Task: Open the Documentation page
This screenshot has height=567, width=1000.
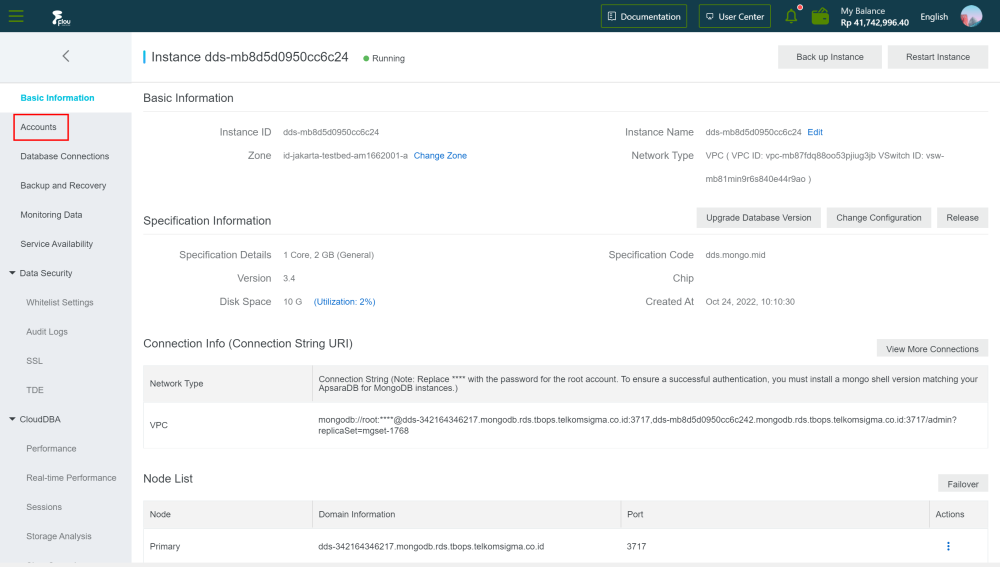Action: coord(643,17)
